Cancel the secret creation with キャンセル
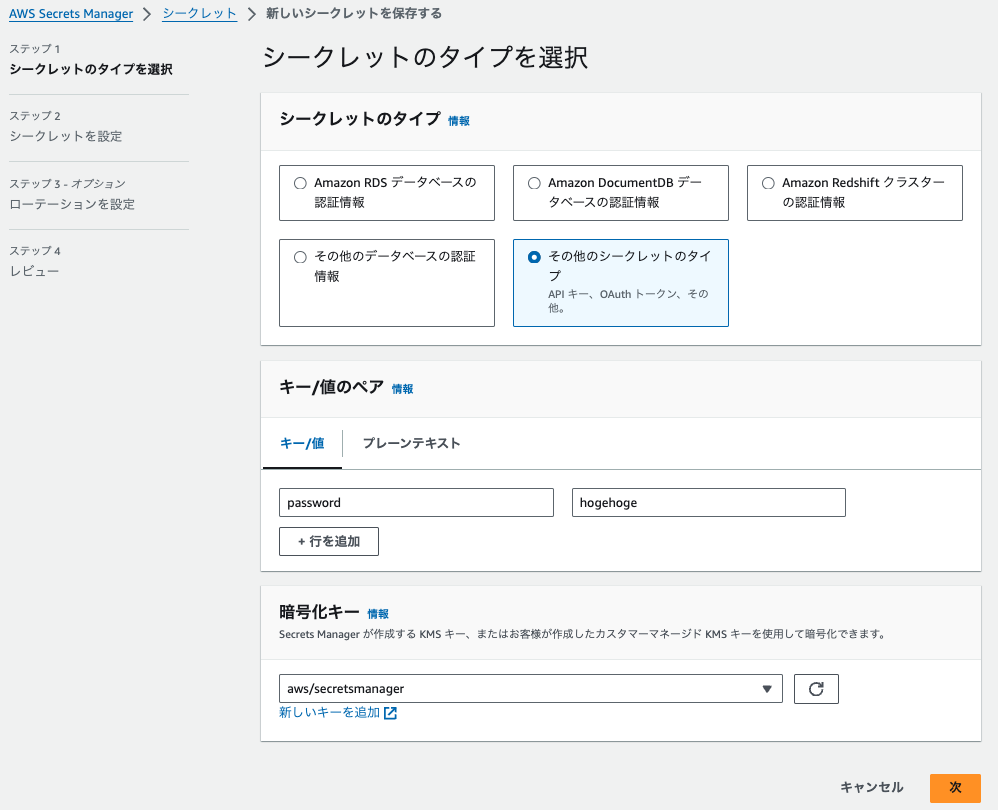998x810 pixels. [871, 787]
